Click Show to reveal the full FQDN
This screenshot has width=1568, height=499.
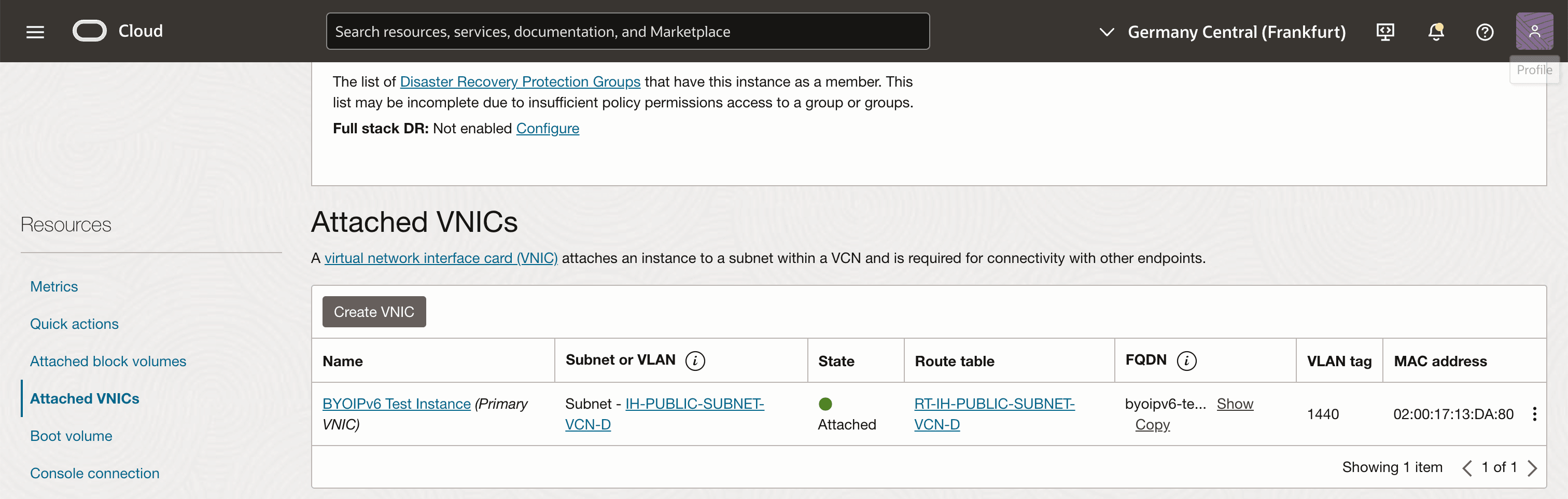pos(1235,404)
